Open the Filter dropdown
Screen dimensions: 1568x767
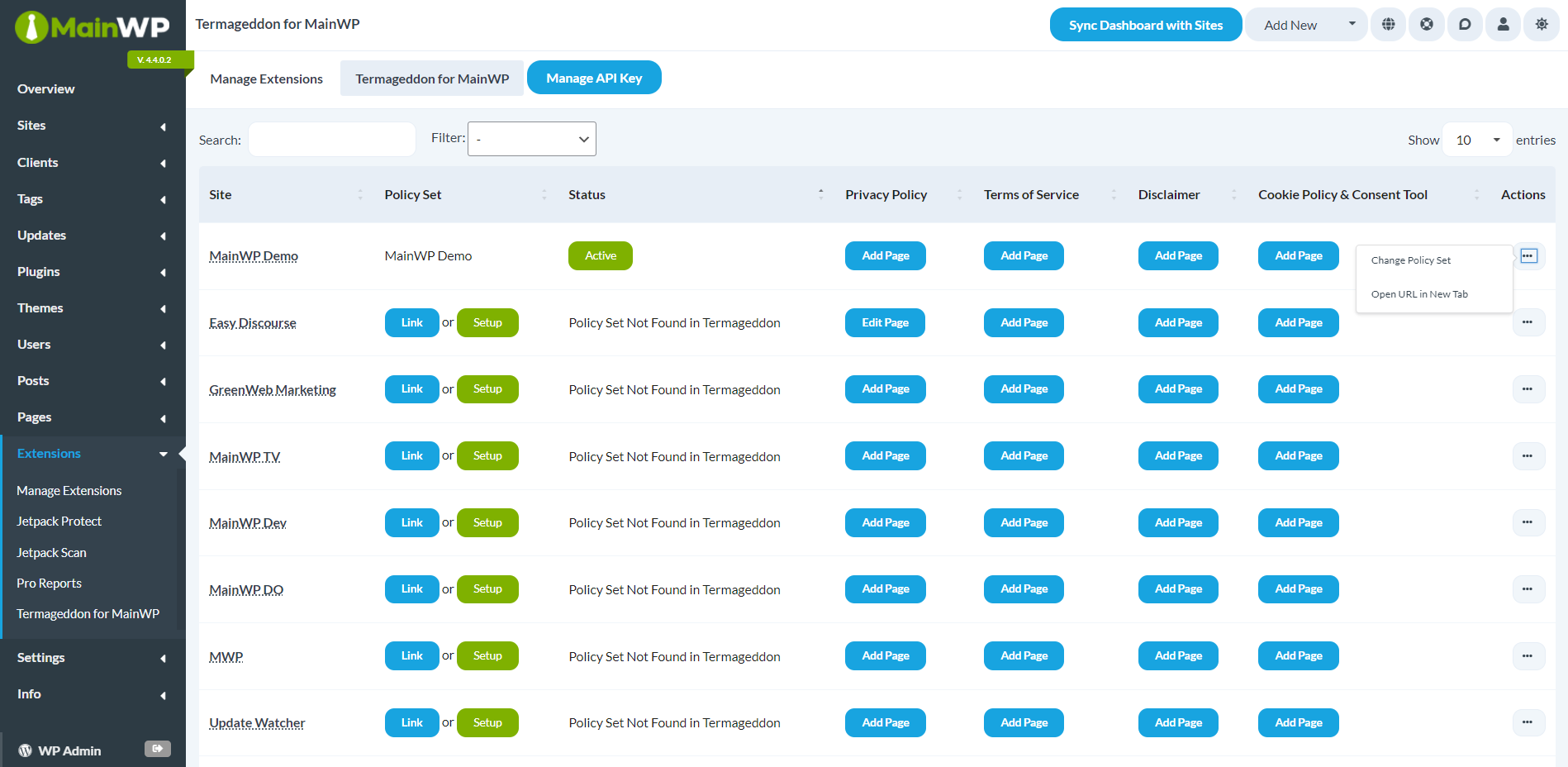pos(532,139)
